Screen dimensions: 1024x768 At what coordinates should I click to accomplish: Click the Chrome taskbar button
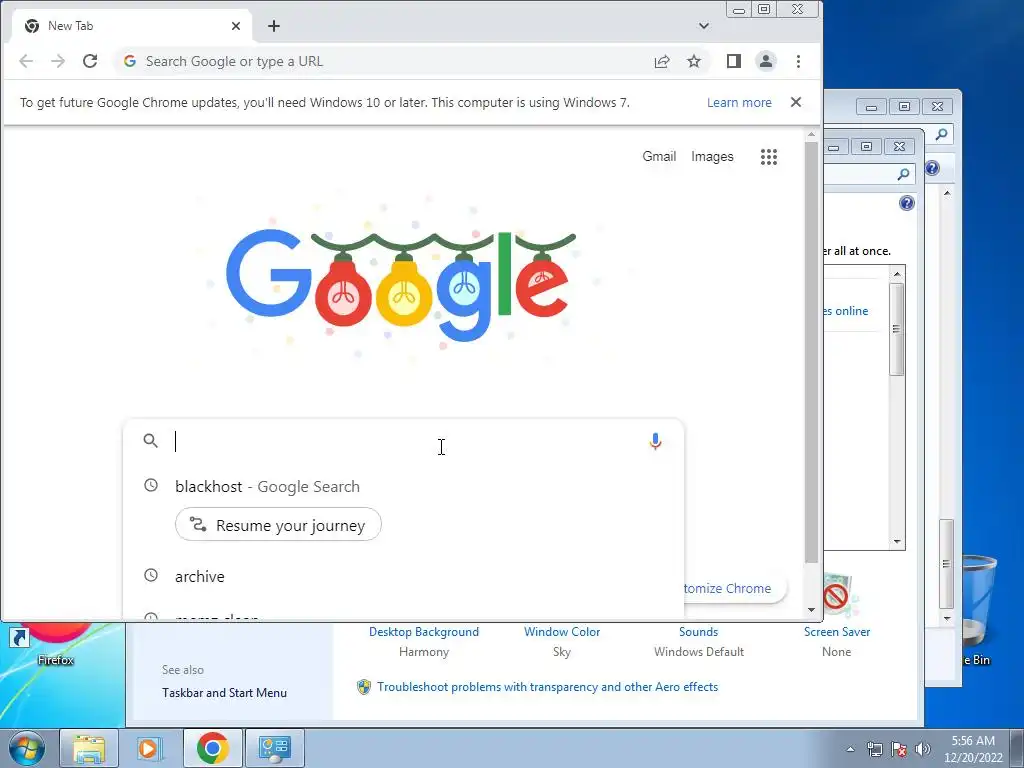click(212, 748)
